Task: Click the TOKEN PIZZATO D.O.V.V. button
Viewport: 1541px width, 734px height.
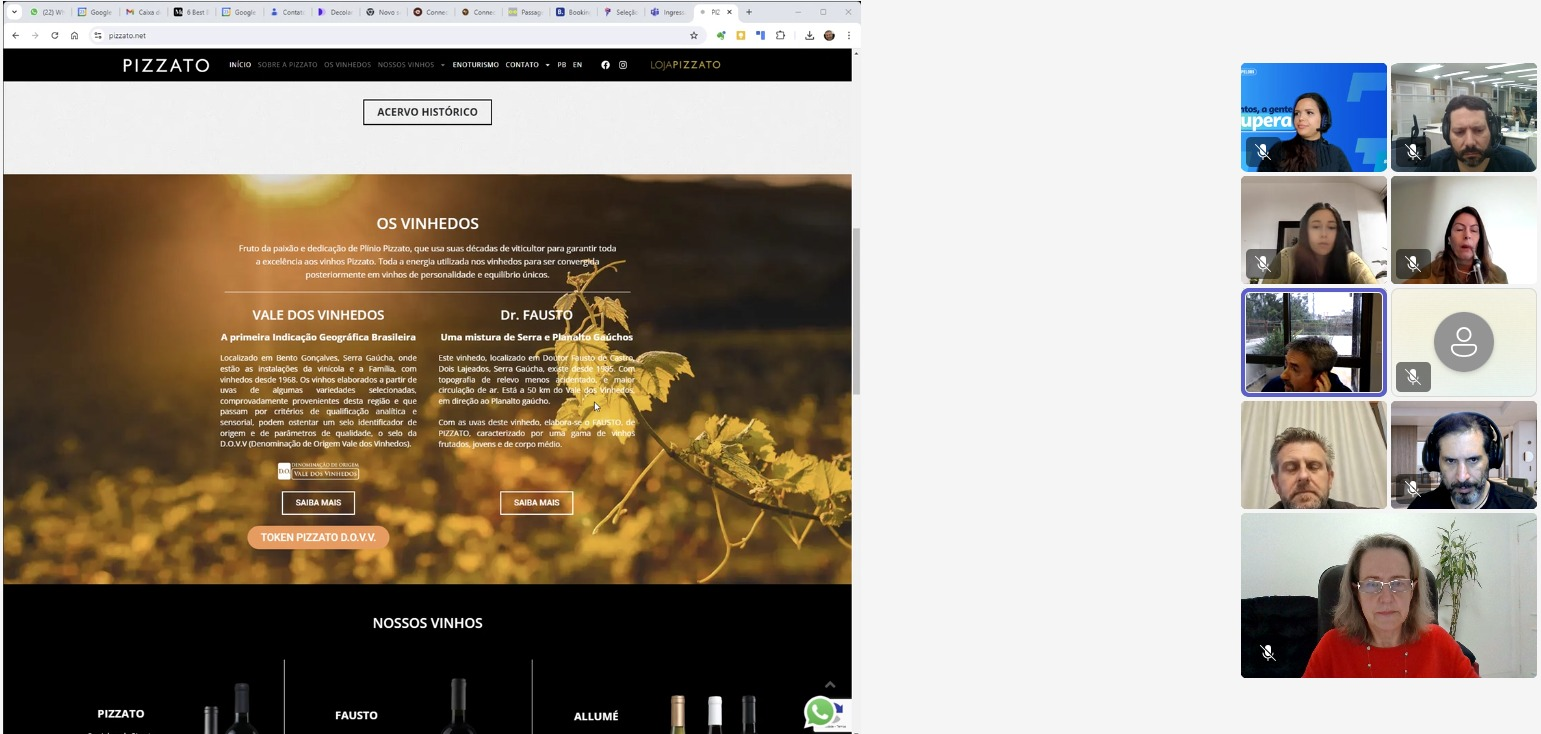Action: (x=318, y=538)
